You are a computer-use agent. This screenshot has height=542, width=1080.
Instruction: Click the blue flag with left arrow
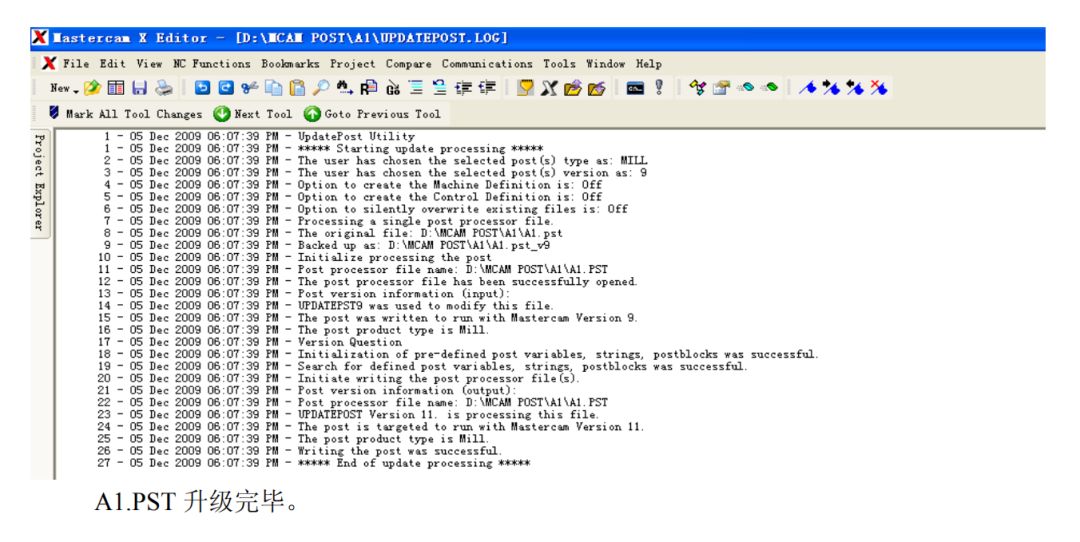pyautogui.click(x=855, y=88)
